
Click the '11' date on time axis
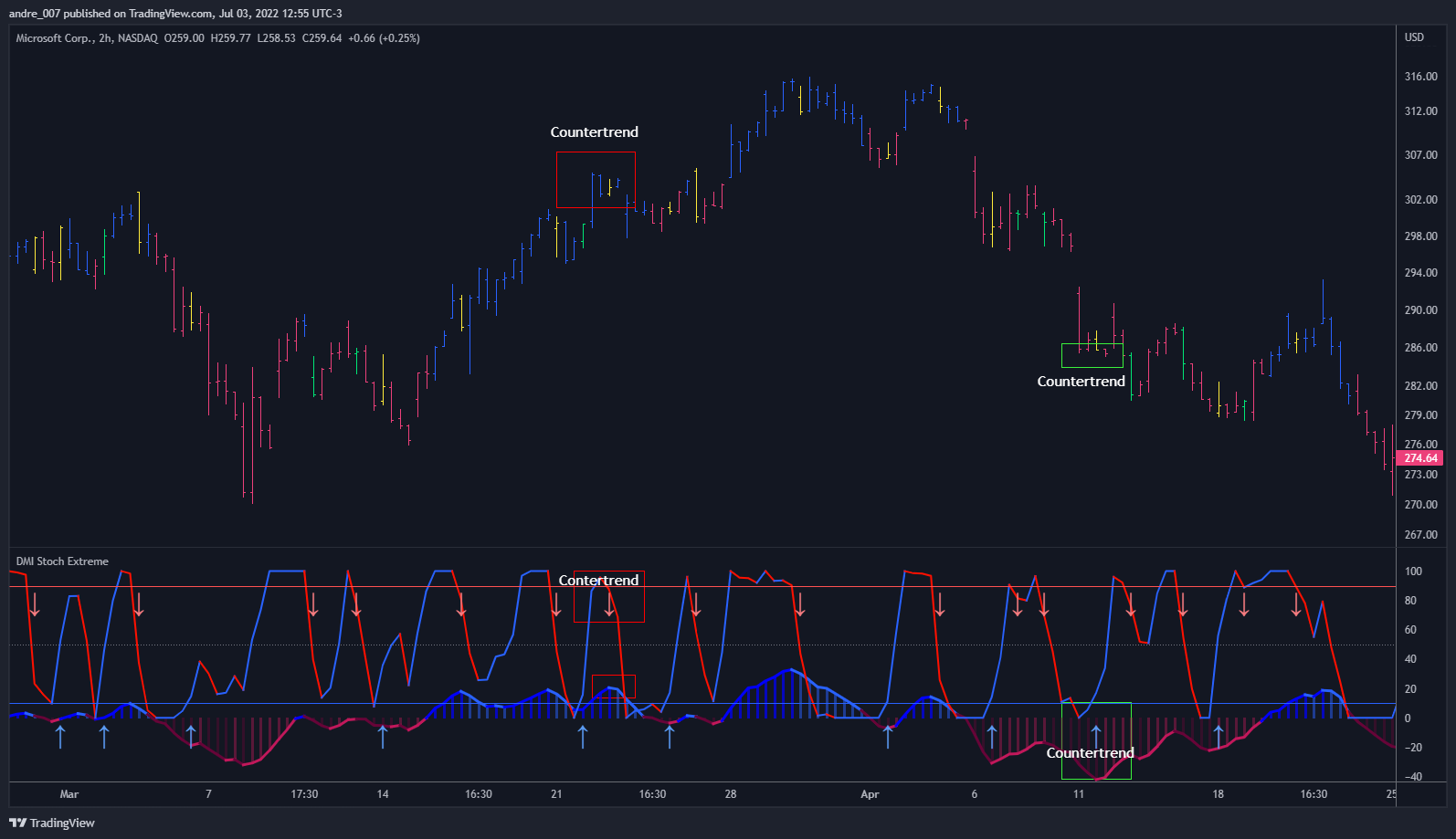click(1079, 794)
